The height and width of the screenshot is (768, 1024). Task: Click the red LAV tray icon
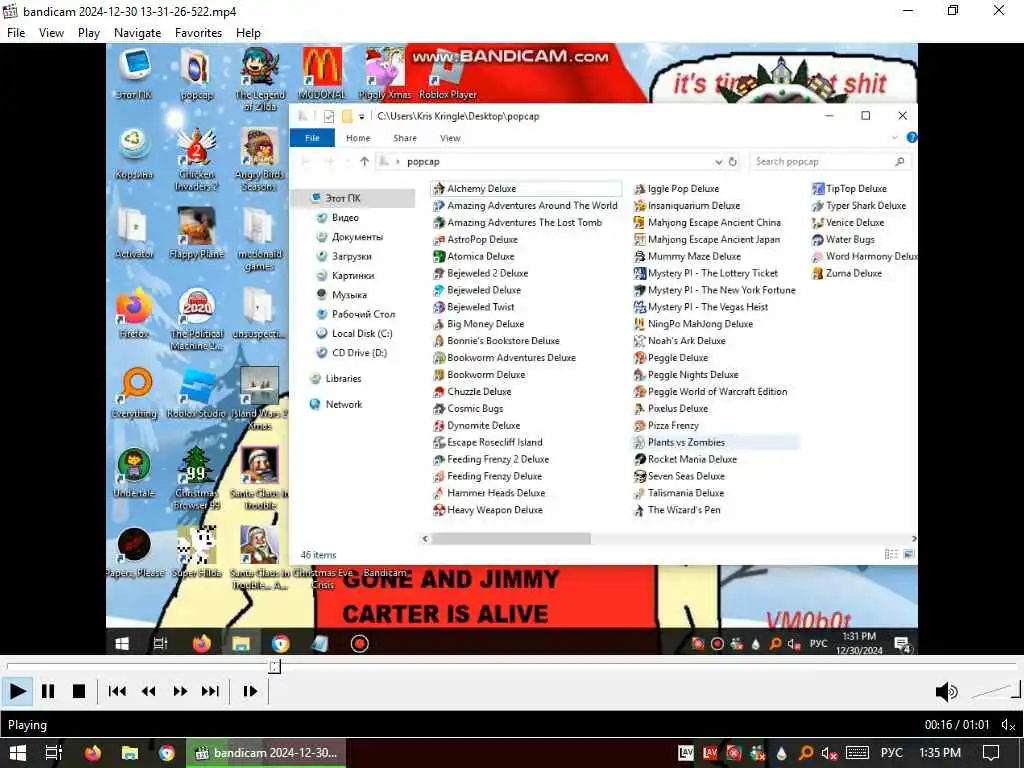710,753
